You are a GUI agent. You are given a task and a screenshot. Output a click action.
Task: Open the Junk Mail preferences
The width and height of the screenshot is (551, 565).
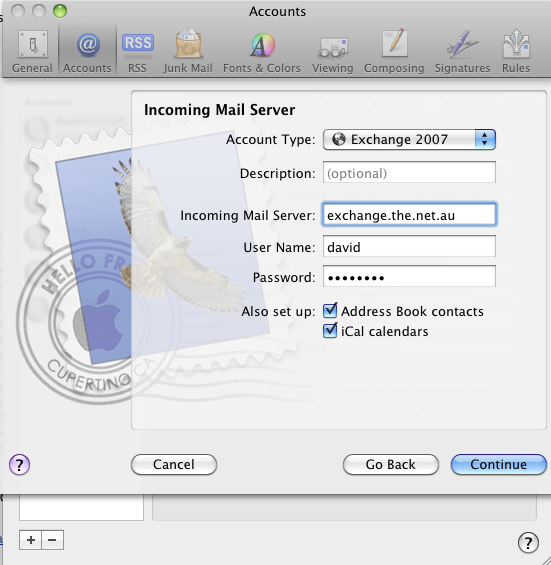tap(188, 51)
